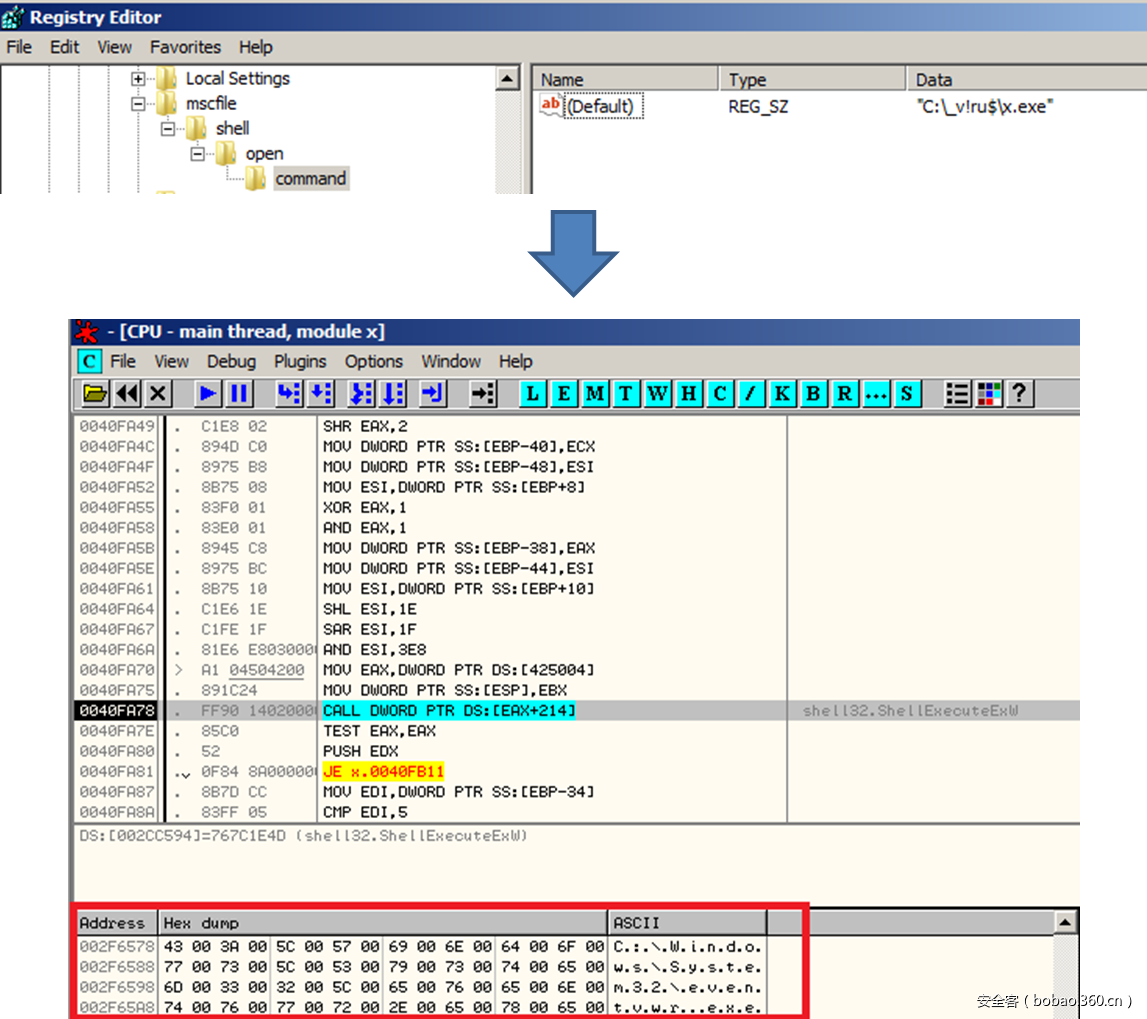This screenshot has height=1019, width=1147.
Task: Click the Data column header
Action: pyautogui.click(x=934, y=80)
